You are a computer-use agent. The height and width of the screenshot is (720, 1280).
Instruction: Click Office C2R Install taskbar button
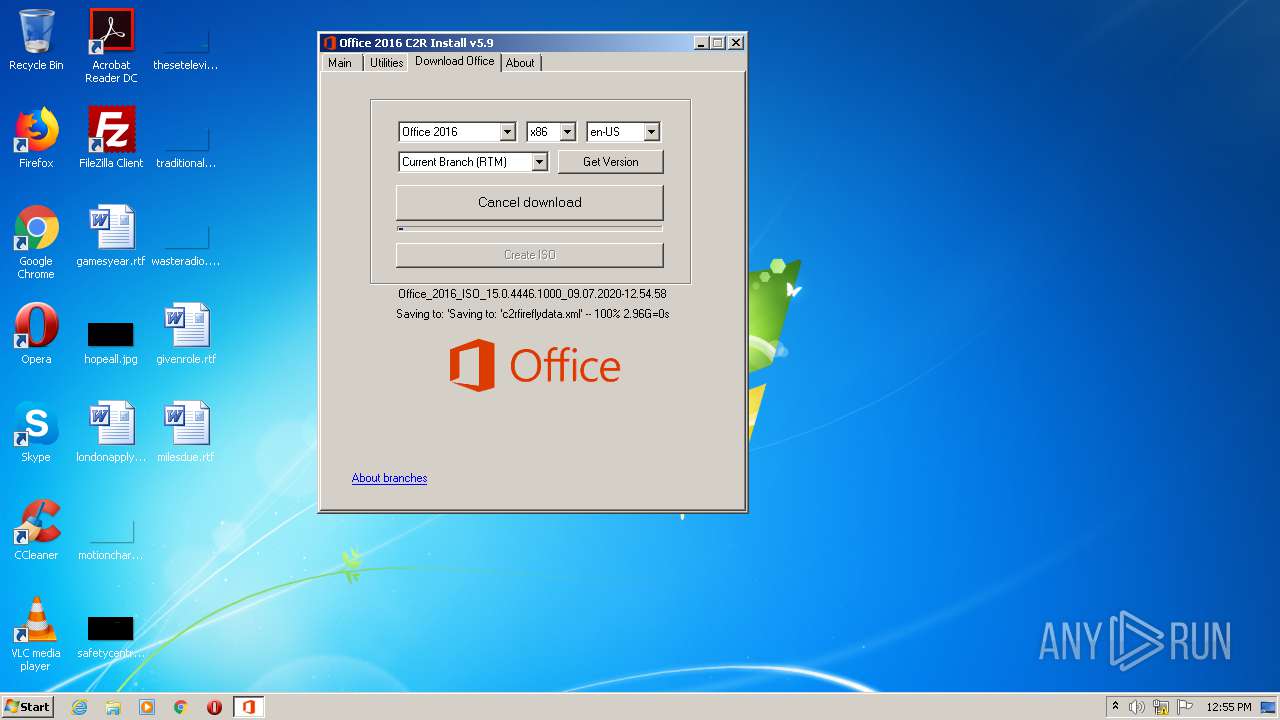pos(248,707)
